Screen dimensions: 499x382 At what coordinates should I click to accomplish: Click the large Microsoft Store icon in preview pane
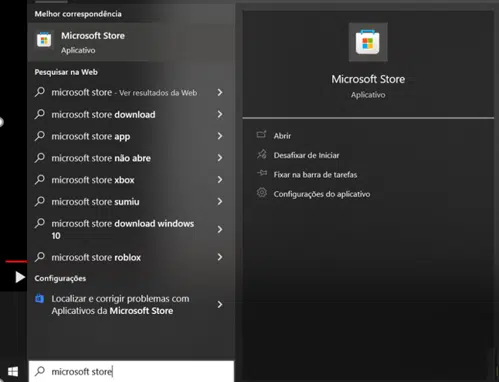pyautogui.click(x=368, y=42)
